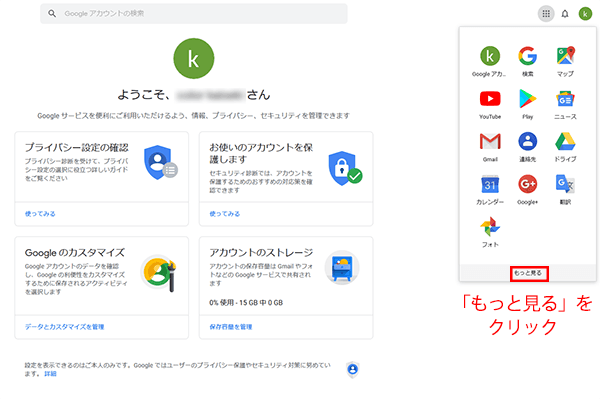The height and width of the screenshot is (399, 600).
Task: Click the Google customization icon
Action: coord(160,273)
